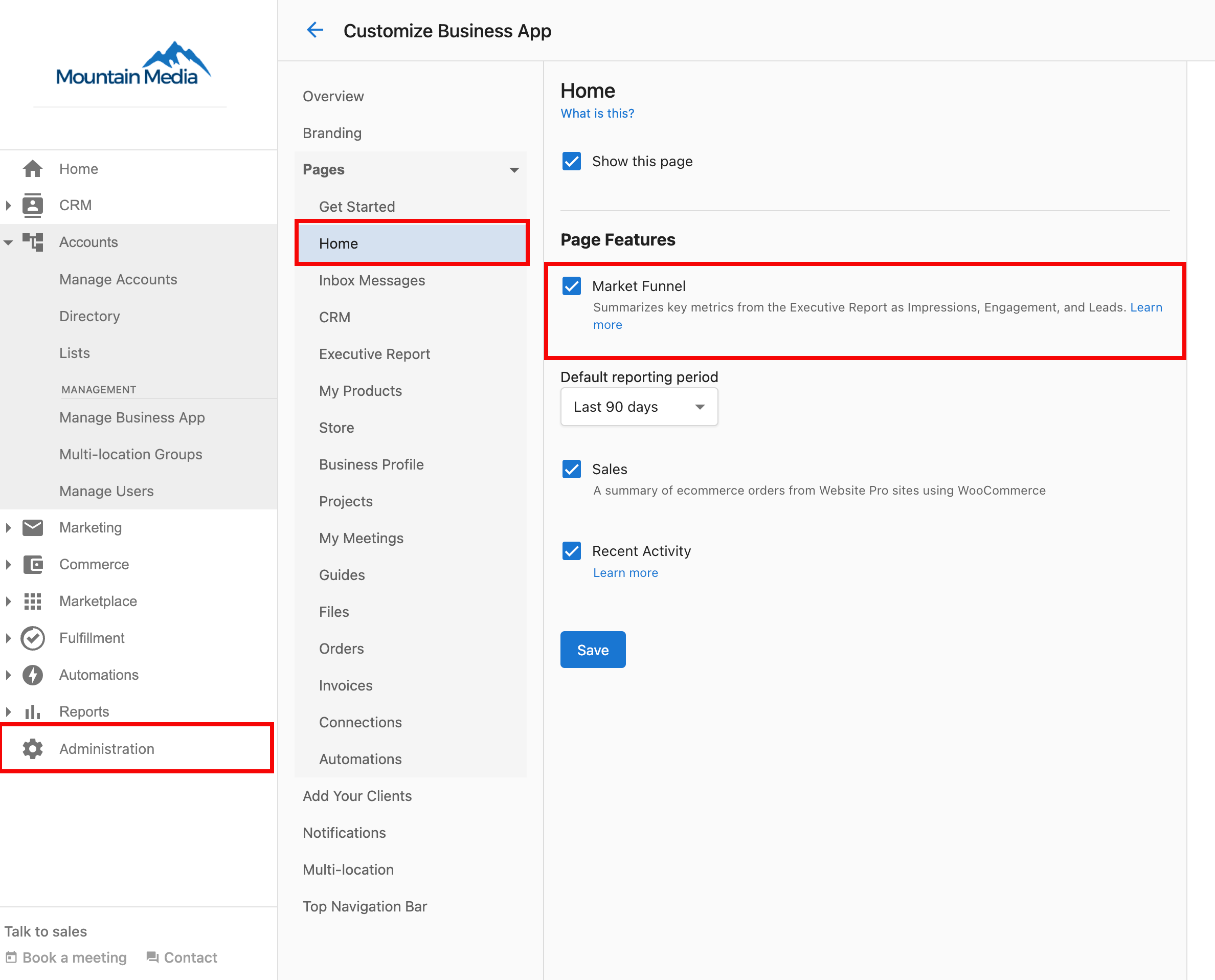Expand the Commerce sidebar arrow

[9, 565]
